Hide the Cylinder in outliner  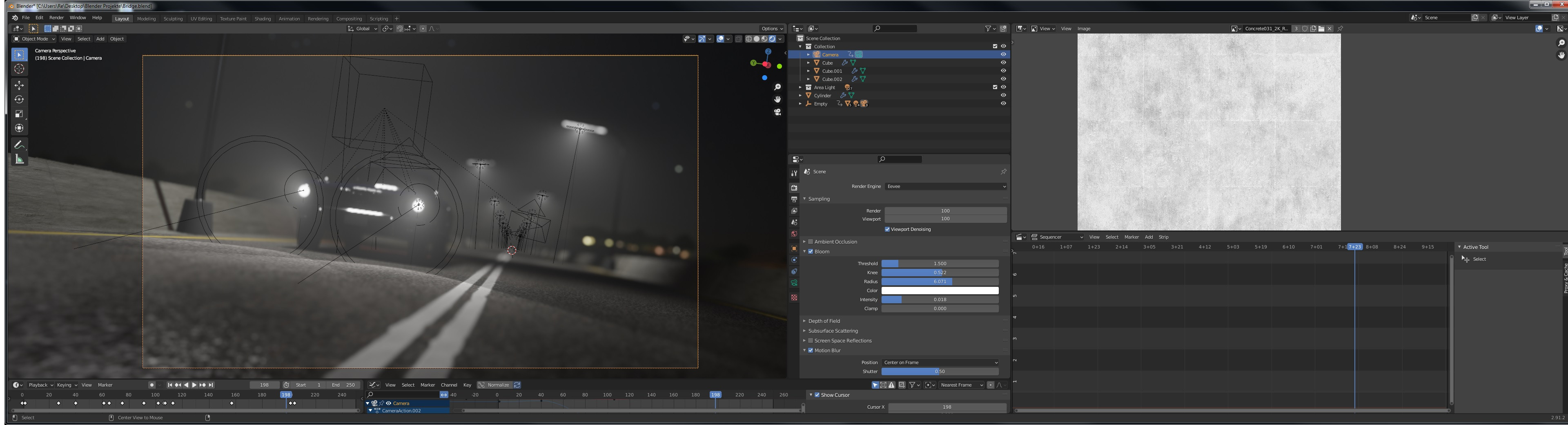tap(1003, 95)
